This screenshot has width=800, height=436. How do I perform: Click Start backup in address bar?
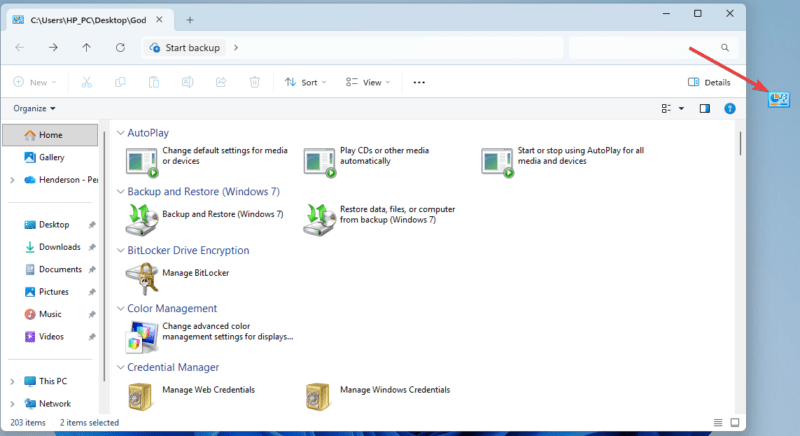(185, 47)
